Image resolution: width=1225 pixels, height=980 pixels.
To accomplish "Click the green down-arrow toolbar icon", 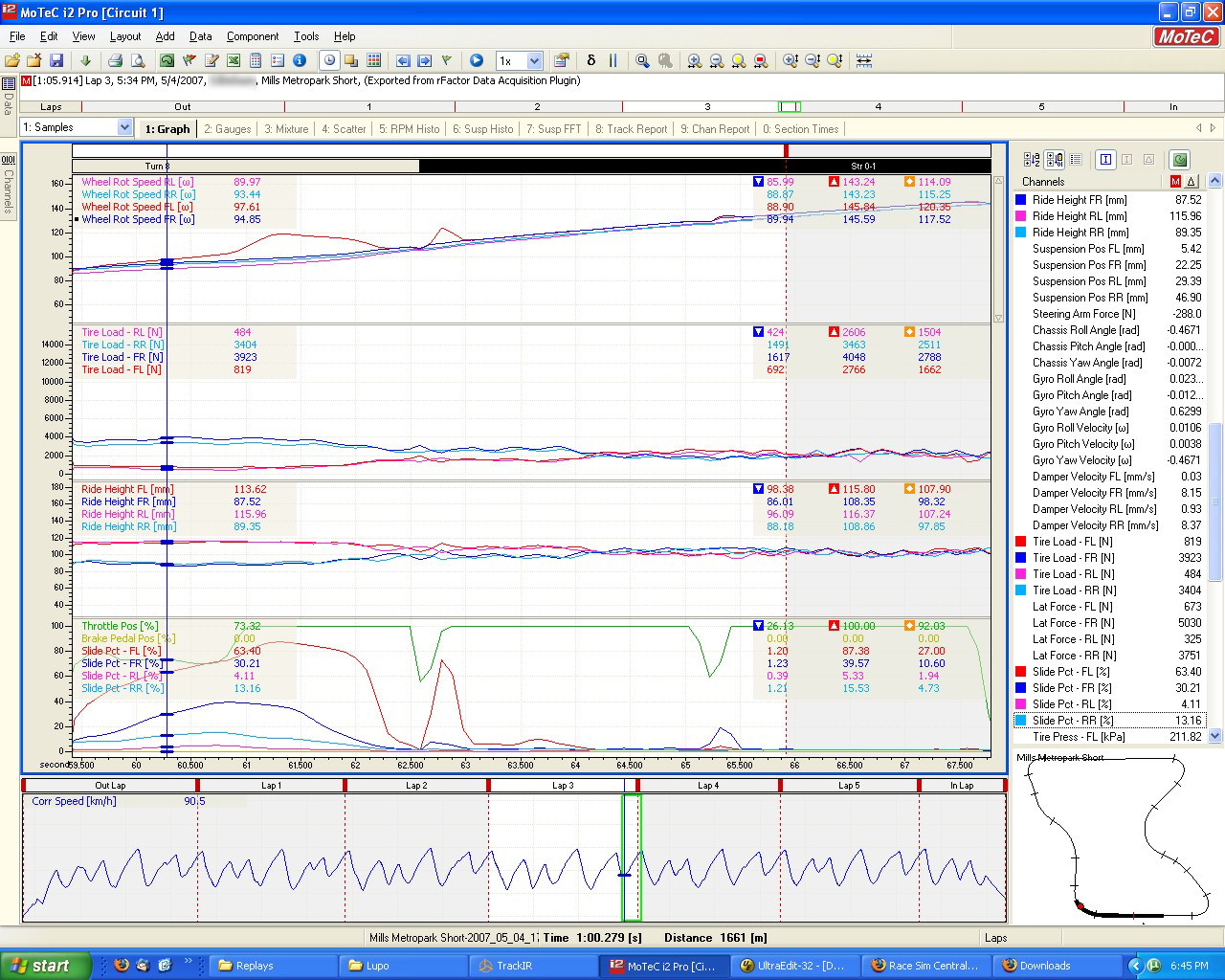I will (x=85, y=60).
